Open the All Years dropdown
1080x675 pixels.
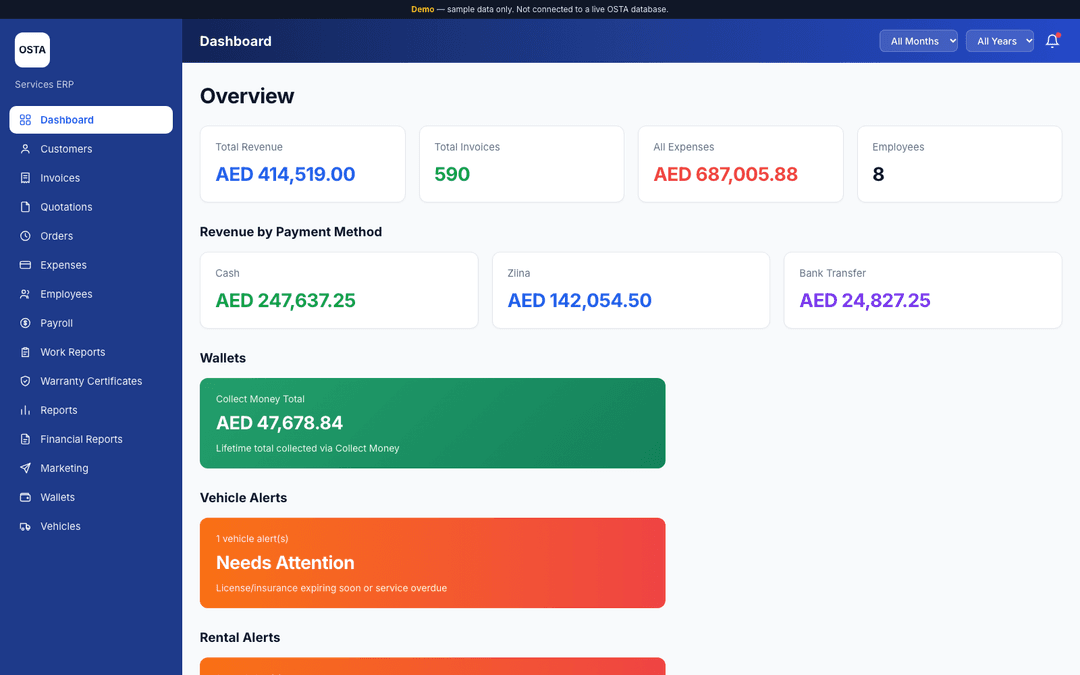[999, 41]
